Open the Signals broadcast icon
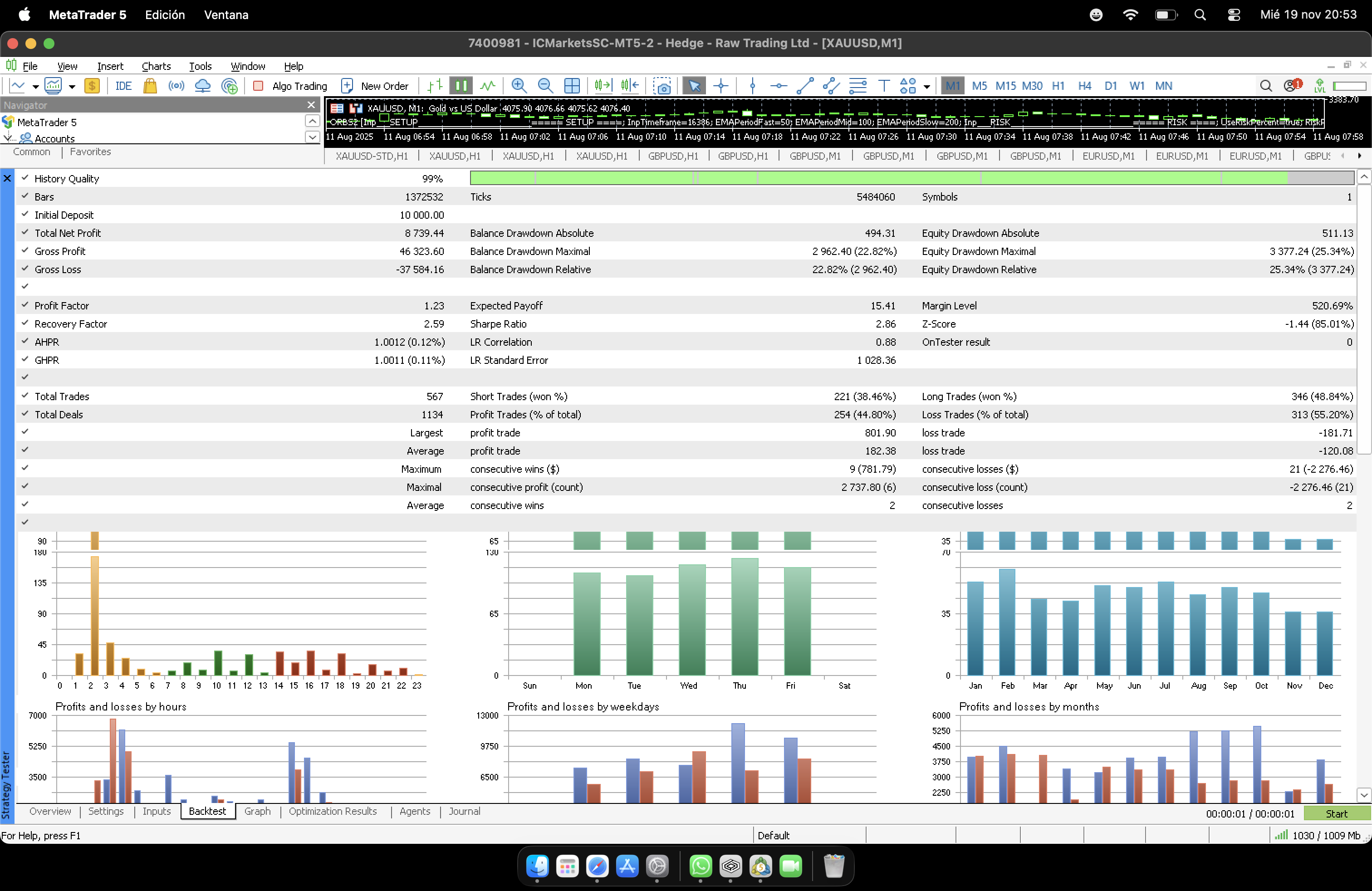The image size is (1372, 891). [176, 86]
